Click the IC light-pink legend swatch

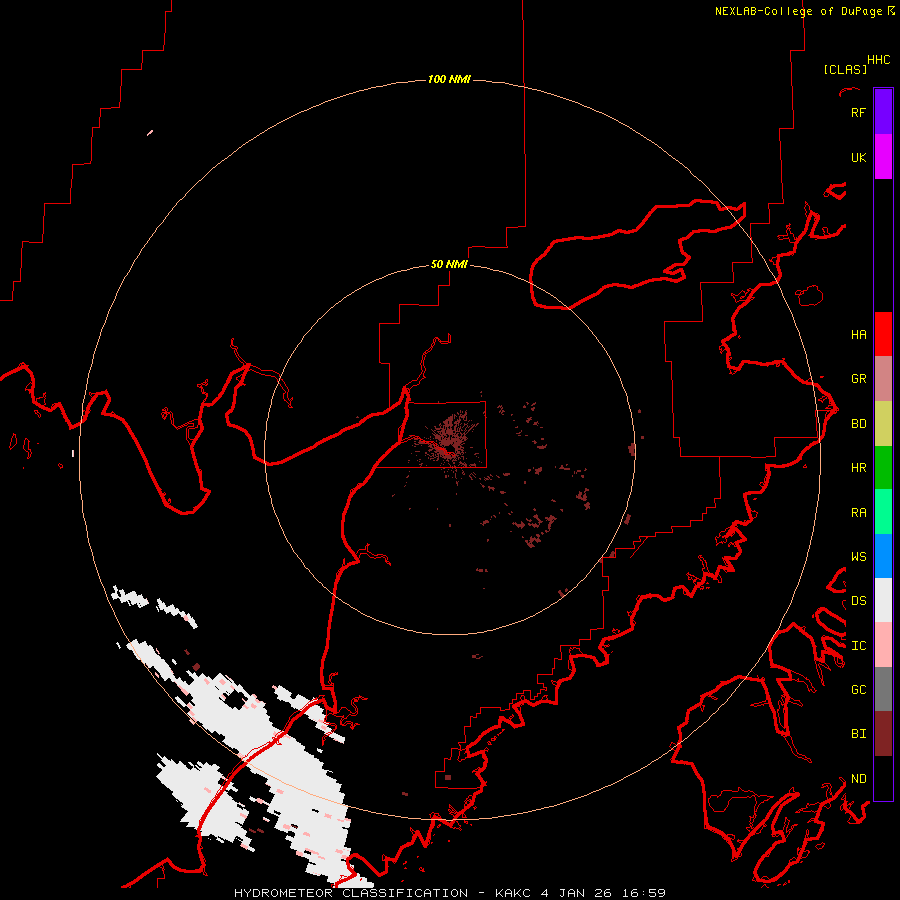point(883,645)
